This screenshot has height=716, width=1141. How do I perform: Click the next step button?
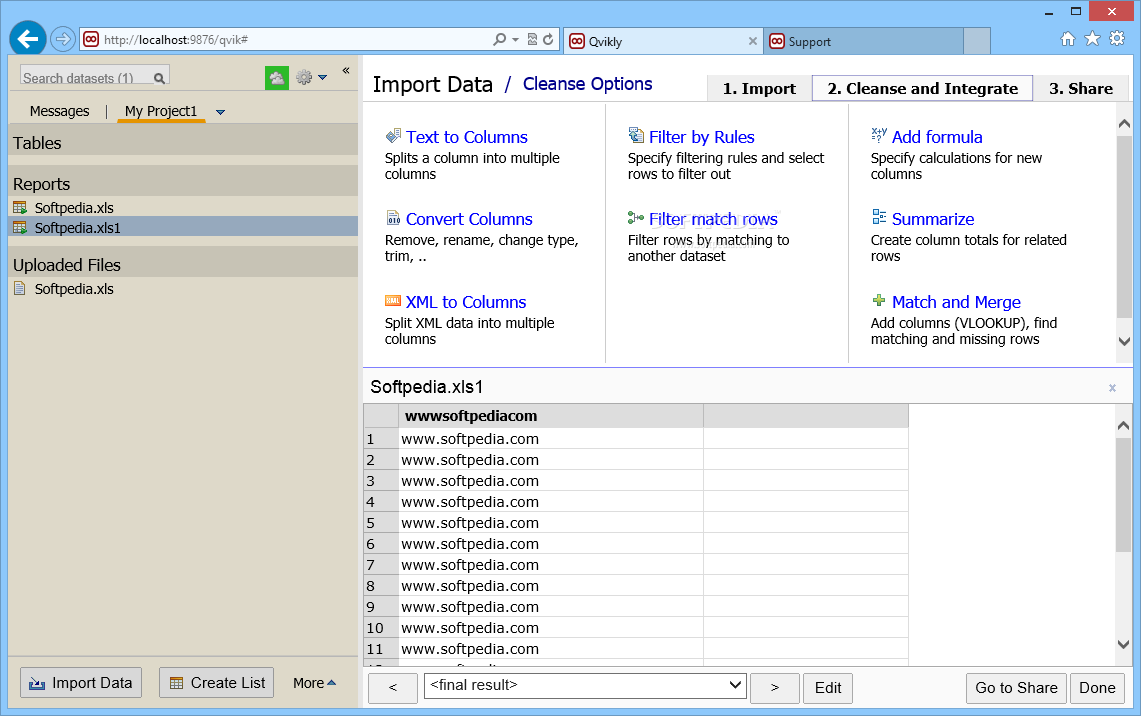tap(775, 688)
